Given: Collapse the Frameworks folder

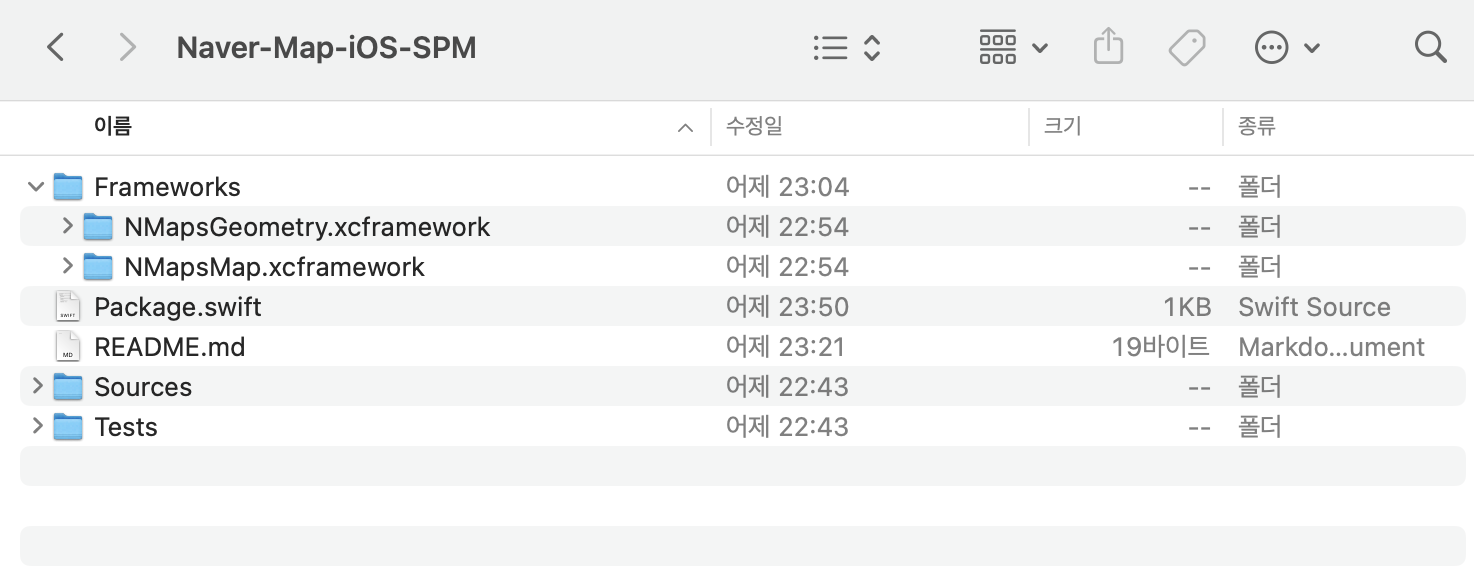Looking at the screenshot, I should click(36, 187).
